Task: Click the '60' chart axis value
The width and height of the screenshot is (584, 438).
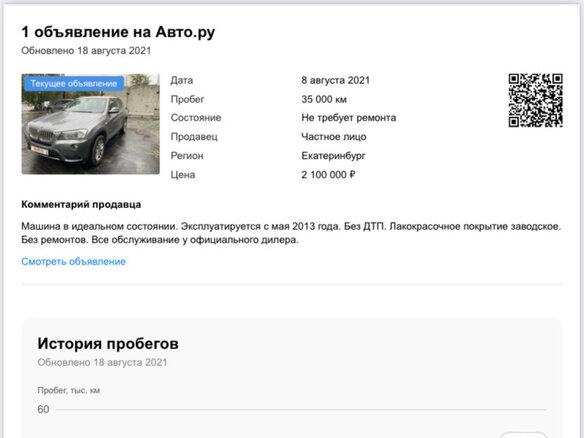Action: point(43,409)
